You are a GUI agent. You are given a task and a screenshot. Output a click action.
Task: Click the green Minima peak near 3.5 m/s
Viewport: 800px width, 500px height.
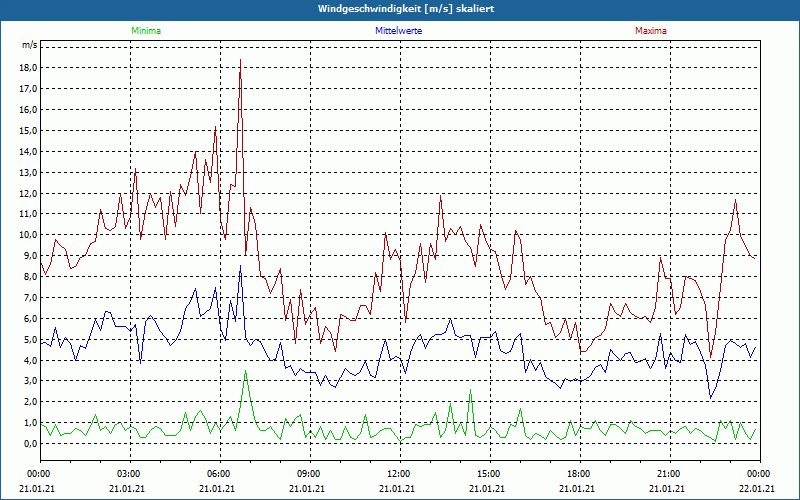pyautogui.click(x=245, y=371)
